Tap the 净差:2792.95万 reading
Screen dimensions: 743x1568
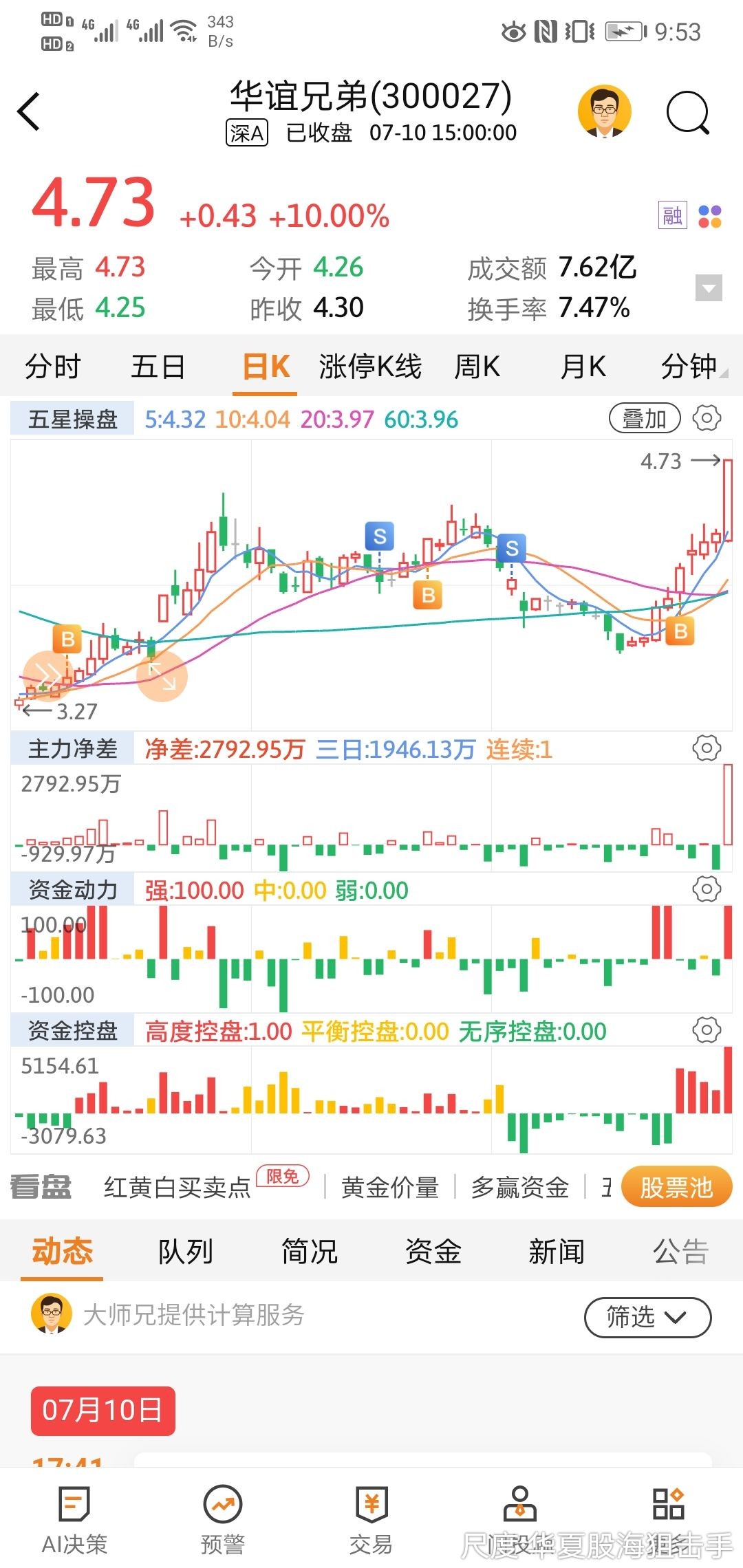[x=225, y=749]
